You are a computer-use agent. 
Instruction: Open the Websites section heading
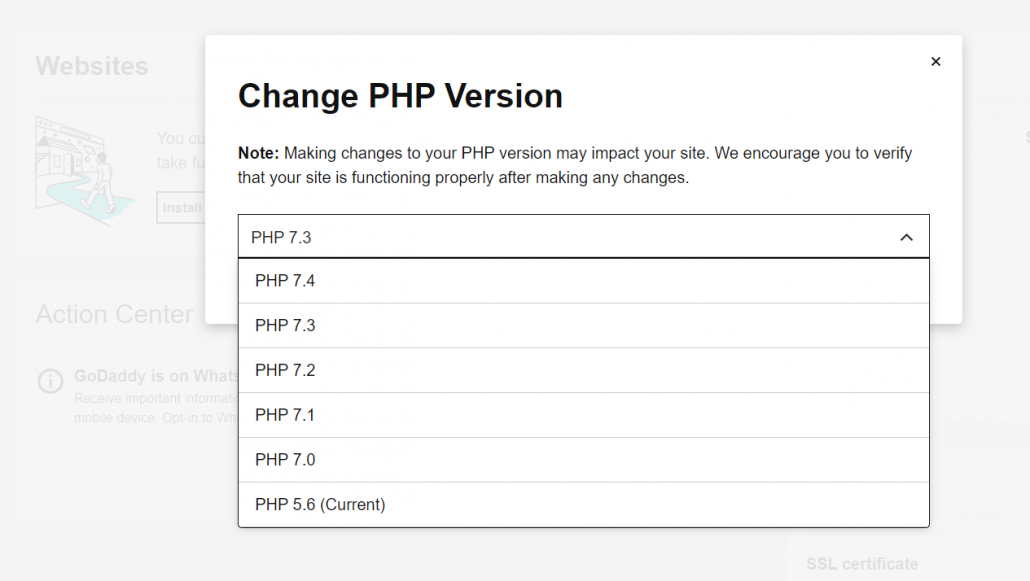click(92, 66)
